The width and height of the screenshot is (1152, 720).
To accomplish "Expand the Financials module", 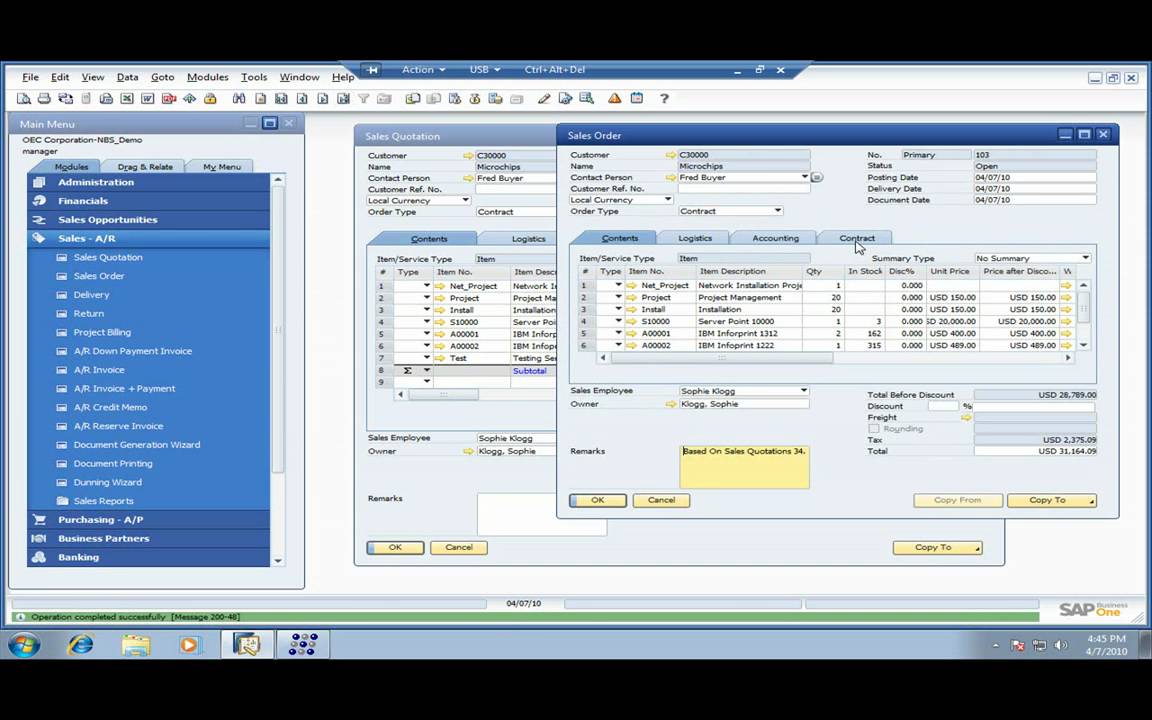I will tap(148, 201).
